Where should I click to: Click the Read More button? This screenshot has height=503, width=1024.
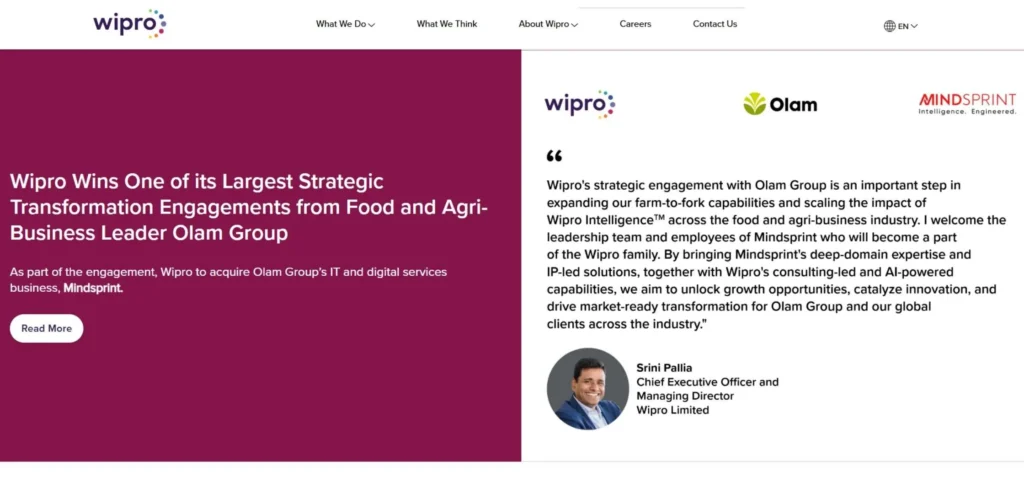point(46,329)
